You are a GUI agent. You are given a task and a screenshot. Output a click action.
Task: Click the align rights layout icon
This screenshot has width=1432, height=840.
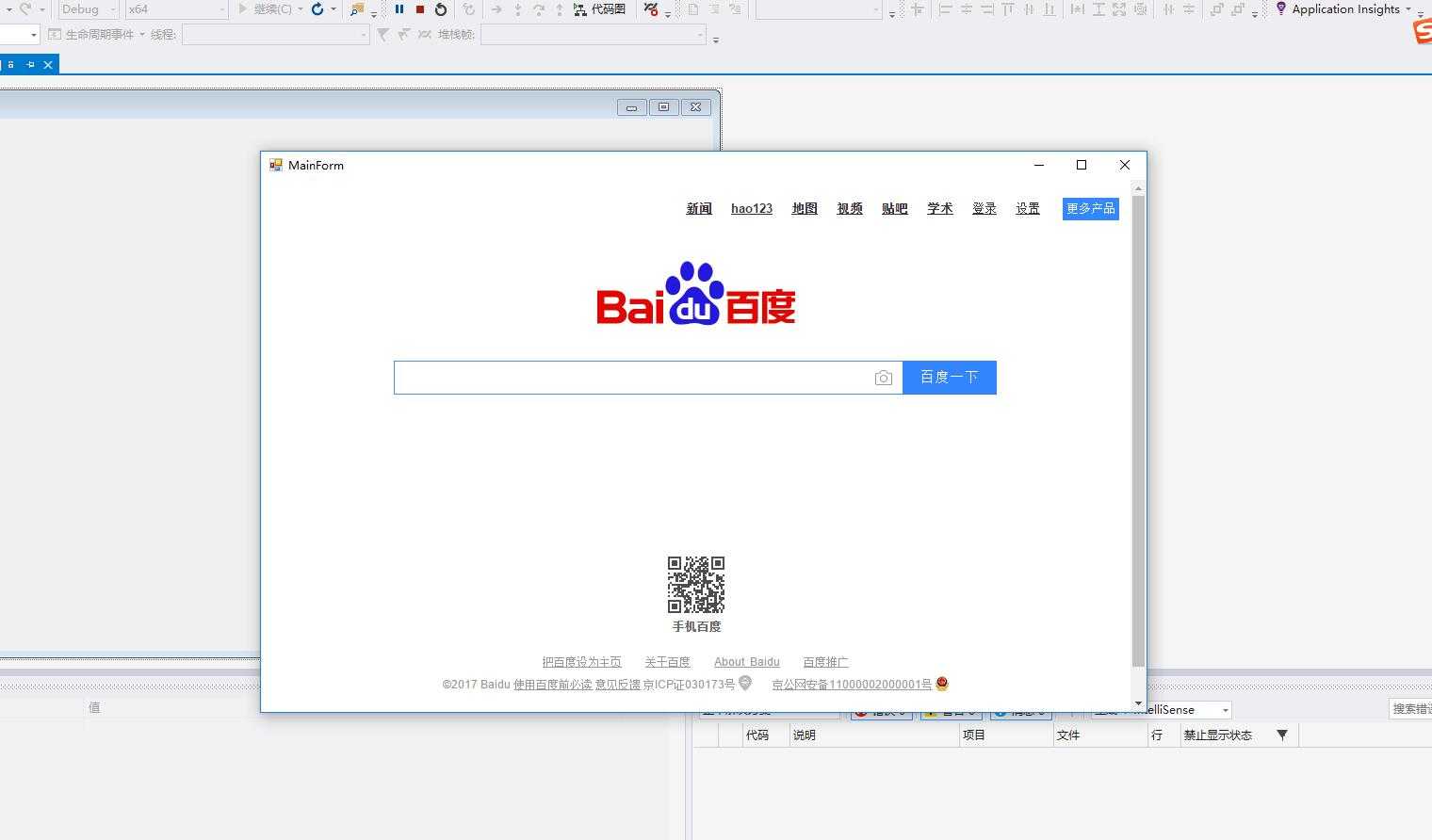coord(987,9)
